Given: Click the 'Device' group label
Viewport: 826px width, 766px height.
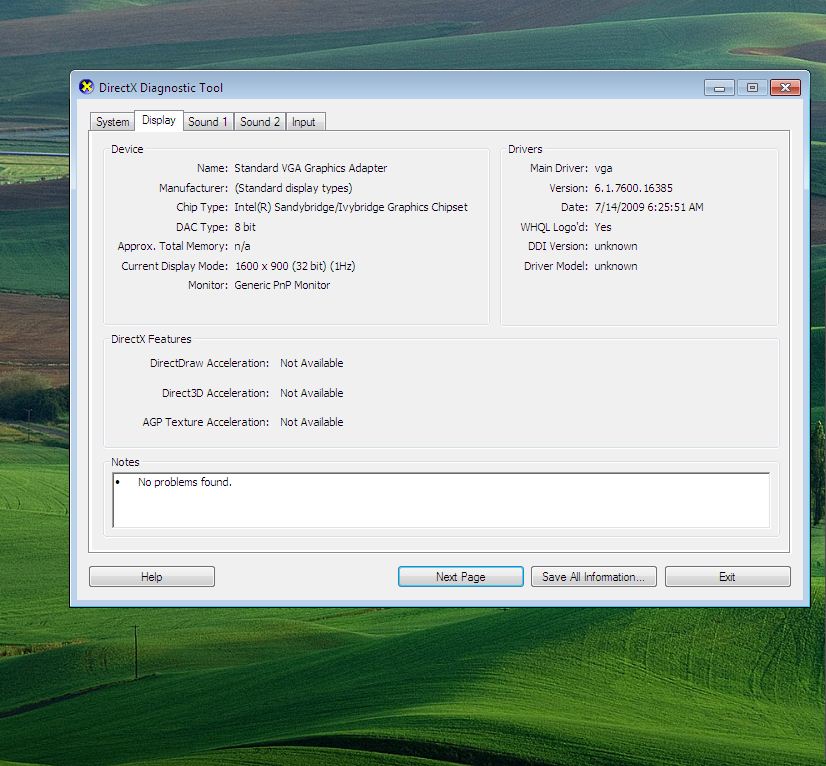Looking at the screenshot, I should pos(127,149).
